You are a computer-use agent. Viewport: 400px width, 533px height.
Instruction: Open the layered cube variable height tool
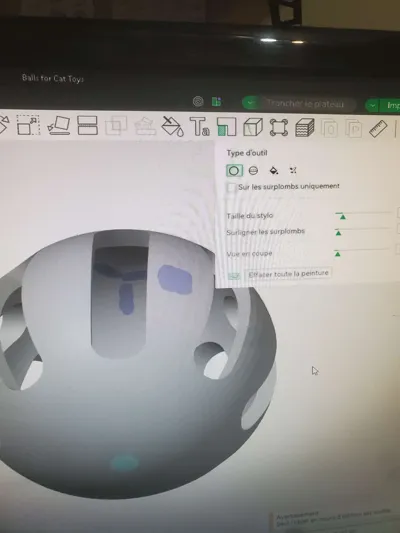click(x=305, y=128)
